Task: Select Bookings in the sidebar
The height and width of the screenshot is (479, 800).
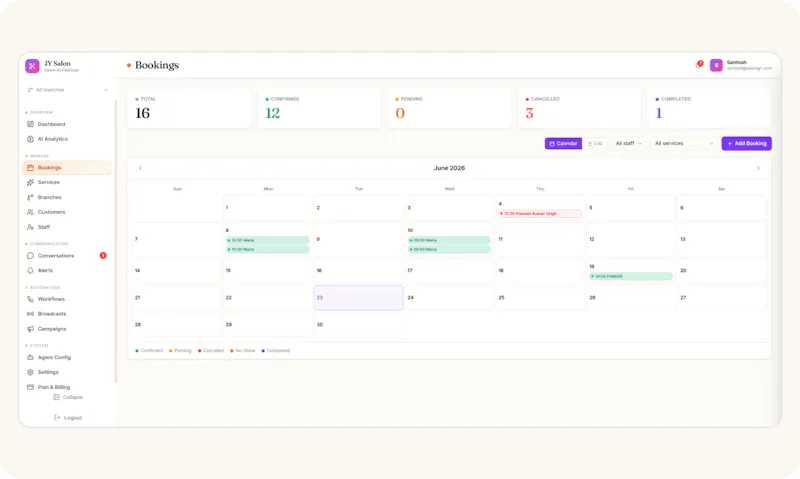Action: 67,167
